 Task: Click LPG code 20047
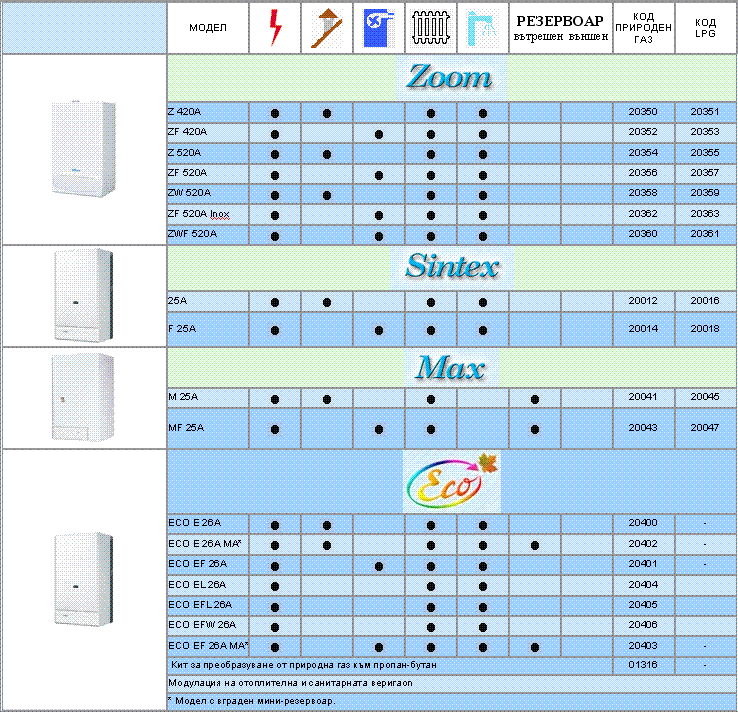[705, 428]
